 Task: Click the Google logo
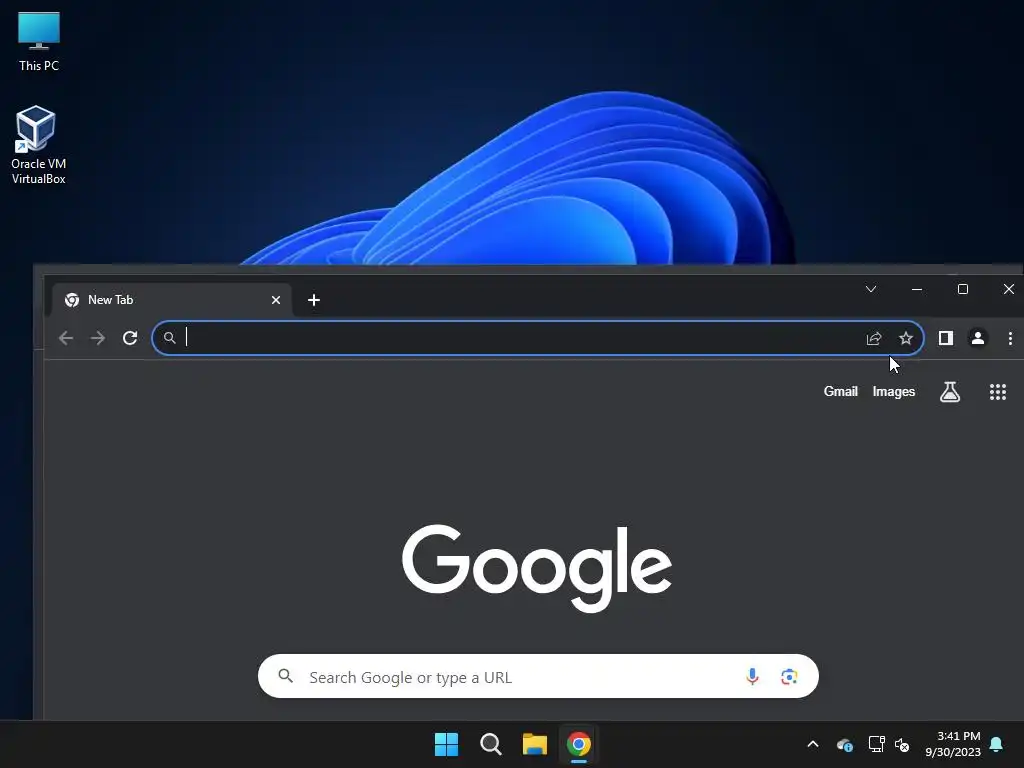pyautogui.click(x=537, y=567)
